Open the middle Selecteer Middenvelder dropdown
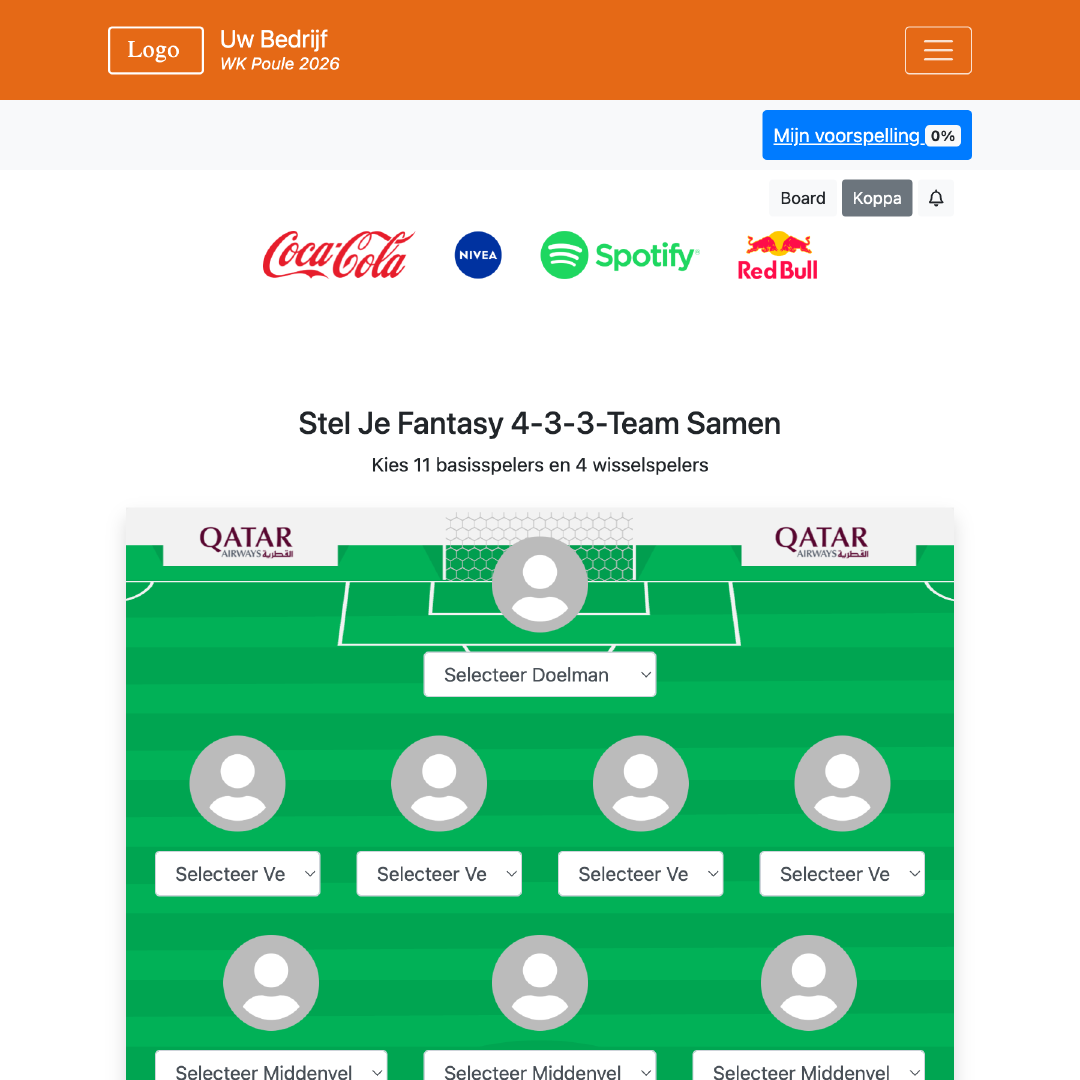The image size is (1080, 1080). coord(540,1070)
